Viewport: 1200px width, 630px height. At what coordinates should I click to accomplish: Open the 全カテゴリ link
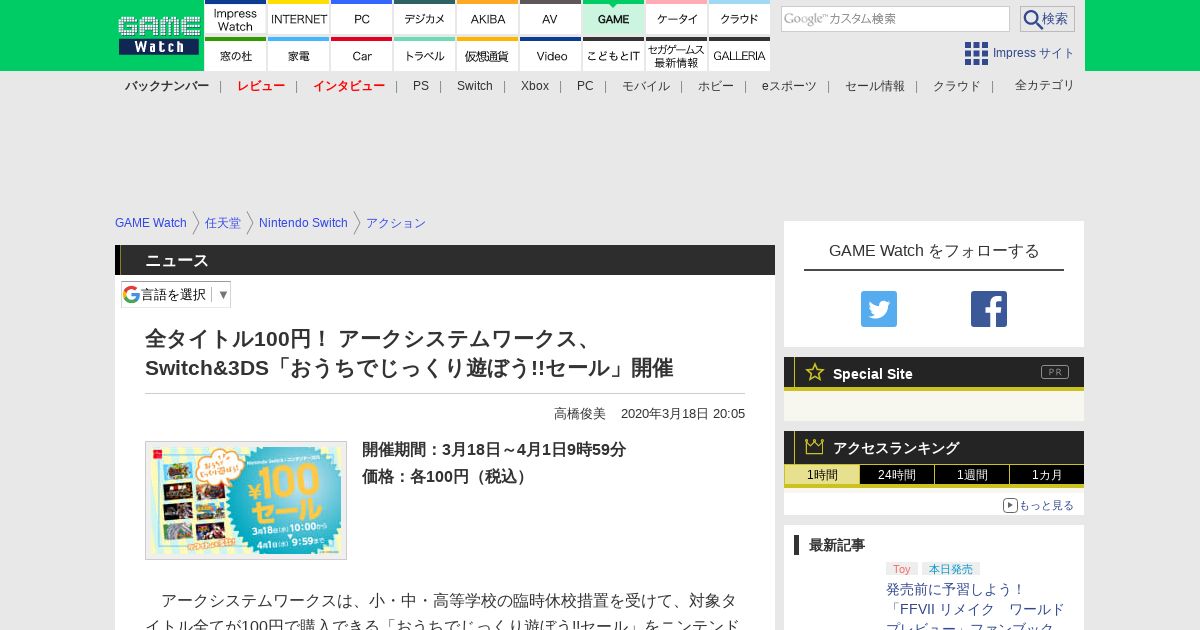1045,85
